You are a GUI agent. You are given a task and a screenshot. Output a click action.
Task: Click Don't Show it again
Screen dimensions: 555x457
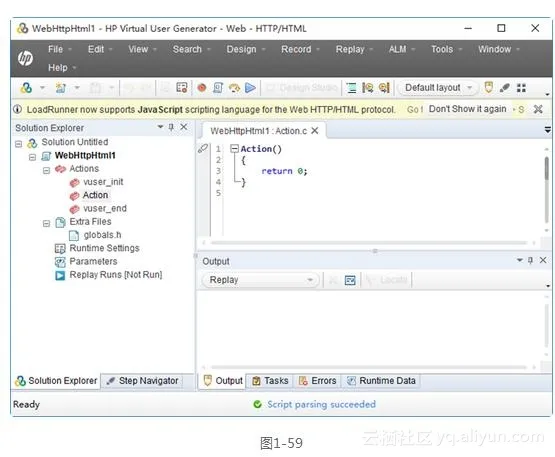click(467, 109)
